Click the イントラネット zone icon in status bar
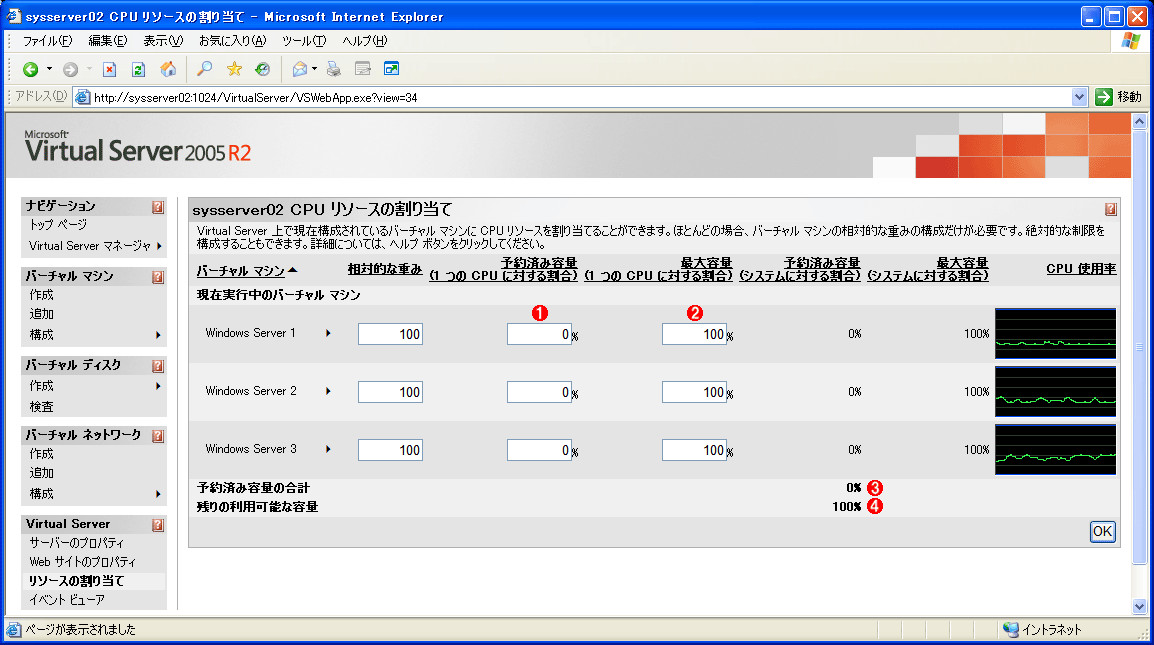This screenshot has height=645, width=1154. pos(1010,630)
